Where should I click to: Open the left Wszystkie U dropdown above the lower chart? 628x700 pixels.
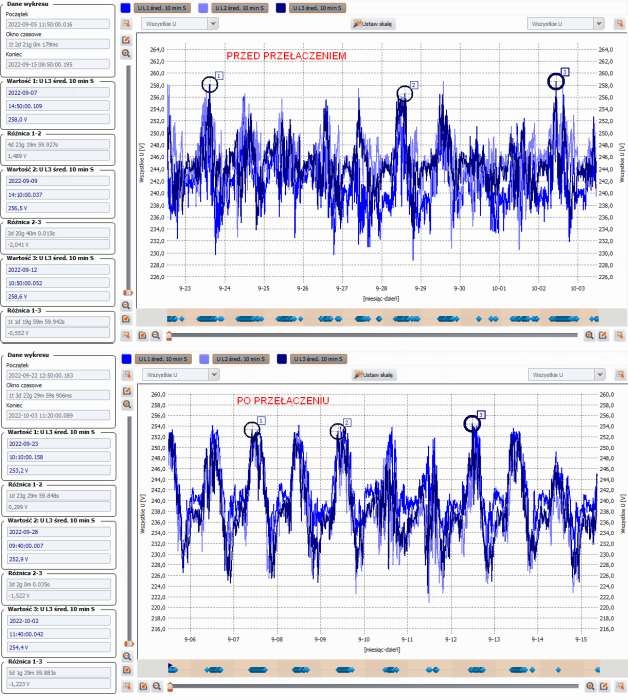click(x=181, y=375)
